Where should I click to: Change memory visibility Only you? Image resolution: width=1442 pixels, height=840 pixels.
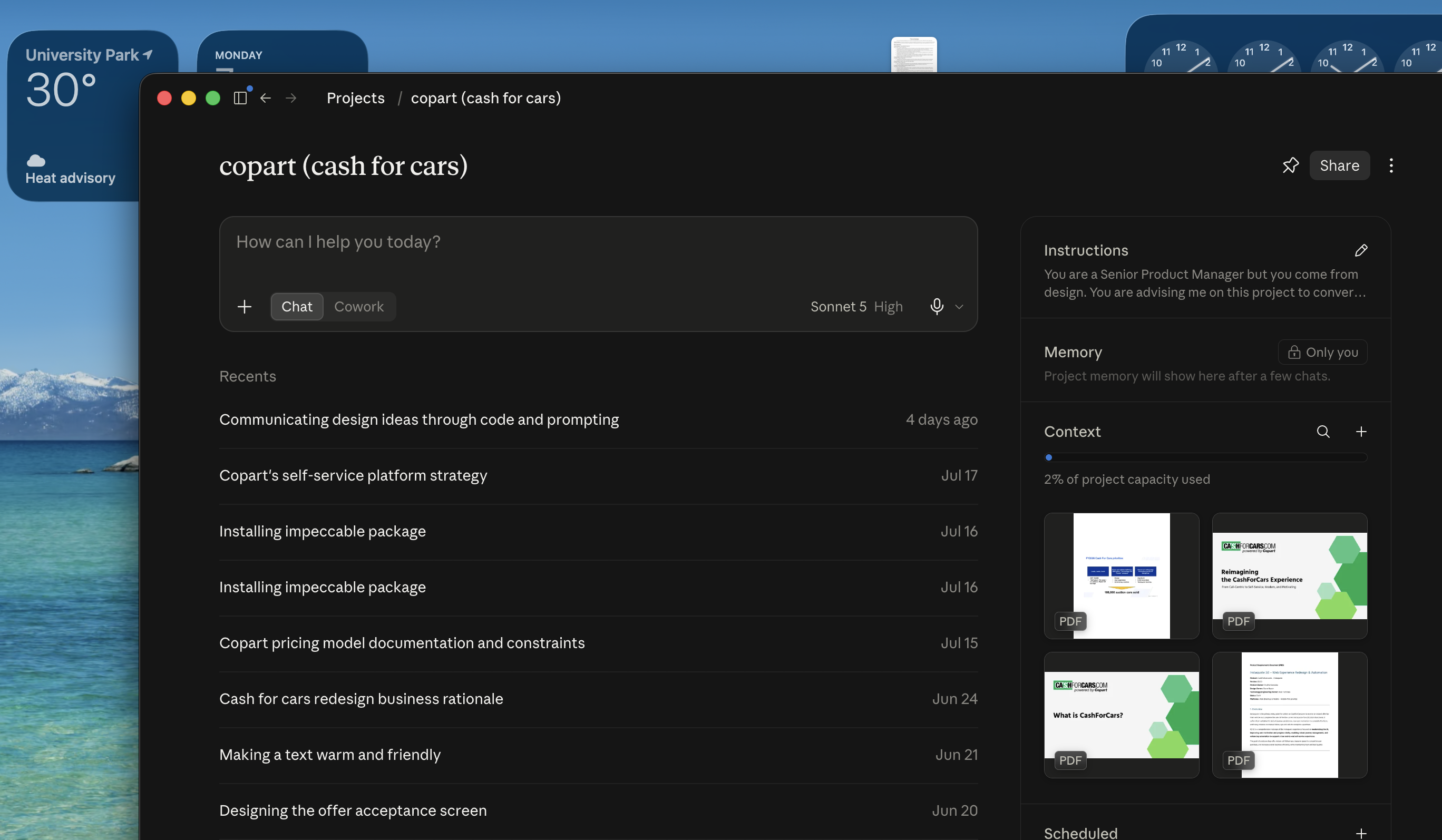[1322, 352]
